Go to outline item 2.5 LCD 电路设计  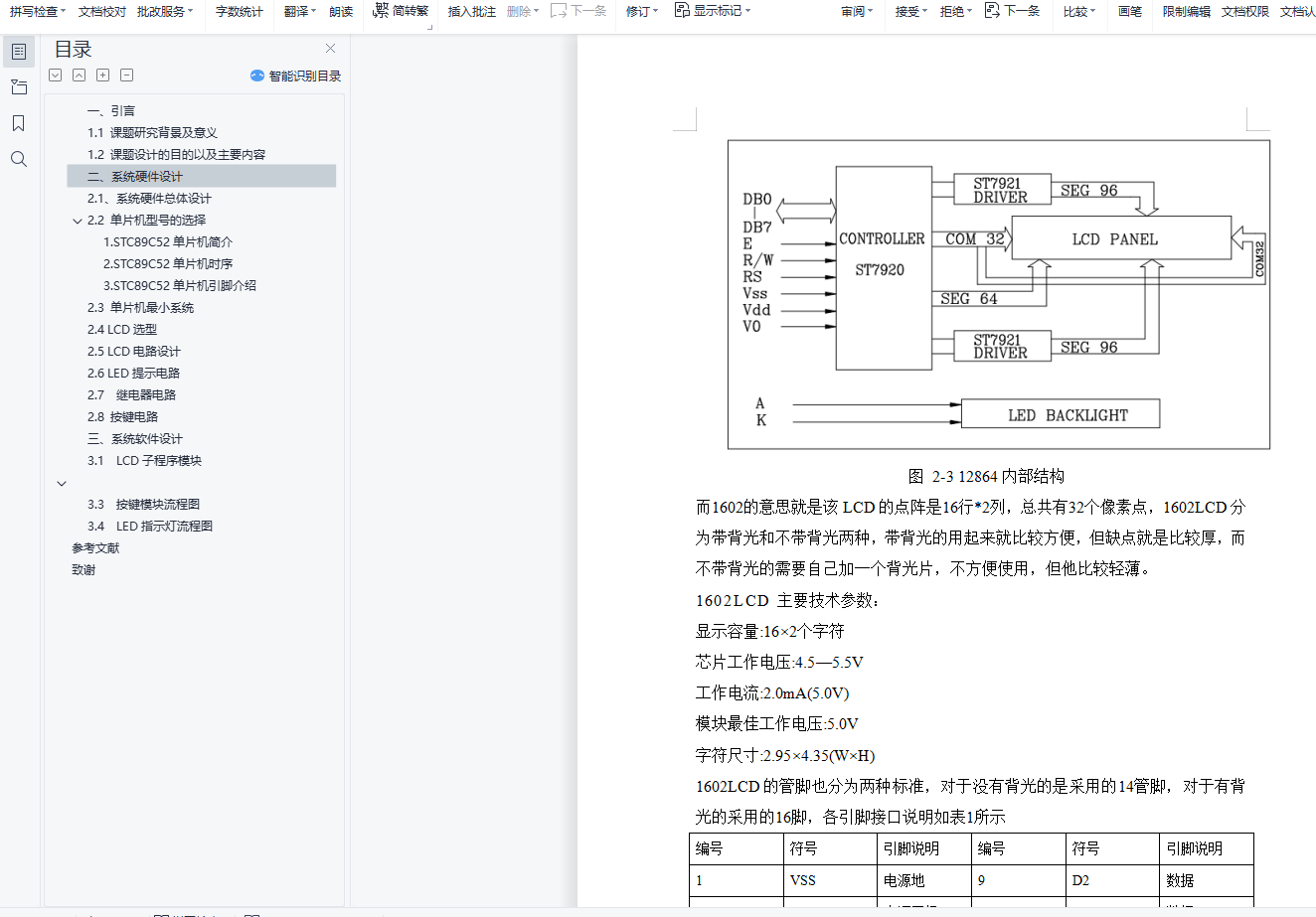tap(134, 352)
